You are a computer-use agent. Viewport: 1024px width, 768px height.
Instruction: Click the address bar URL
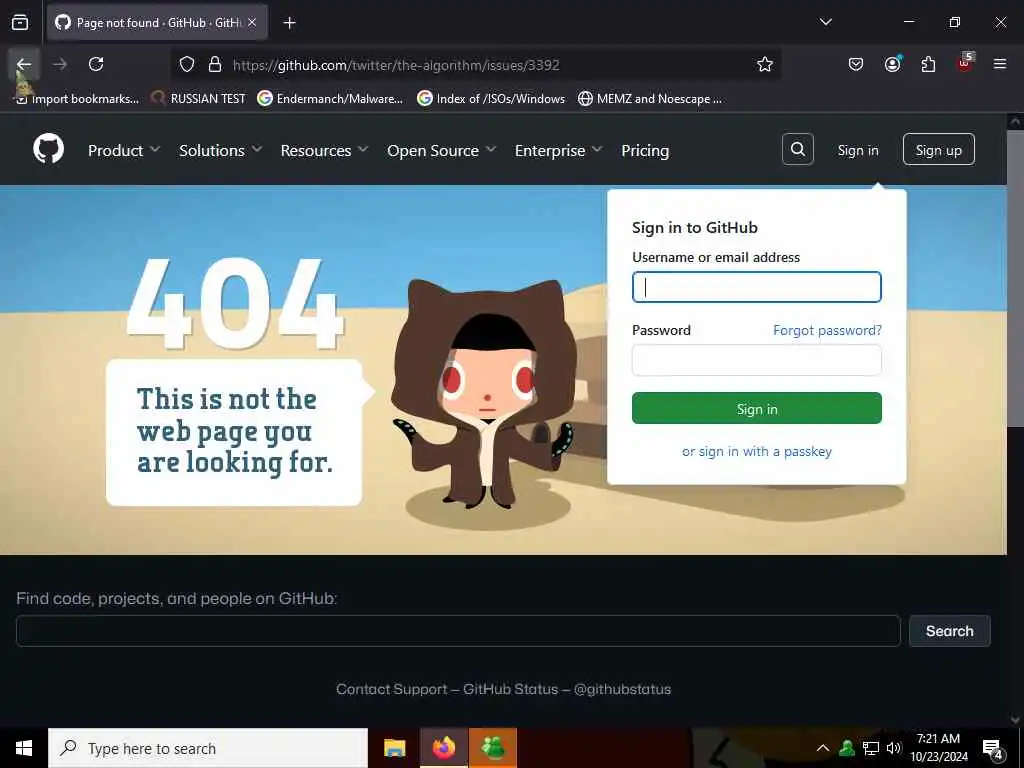396,65
